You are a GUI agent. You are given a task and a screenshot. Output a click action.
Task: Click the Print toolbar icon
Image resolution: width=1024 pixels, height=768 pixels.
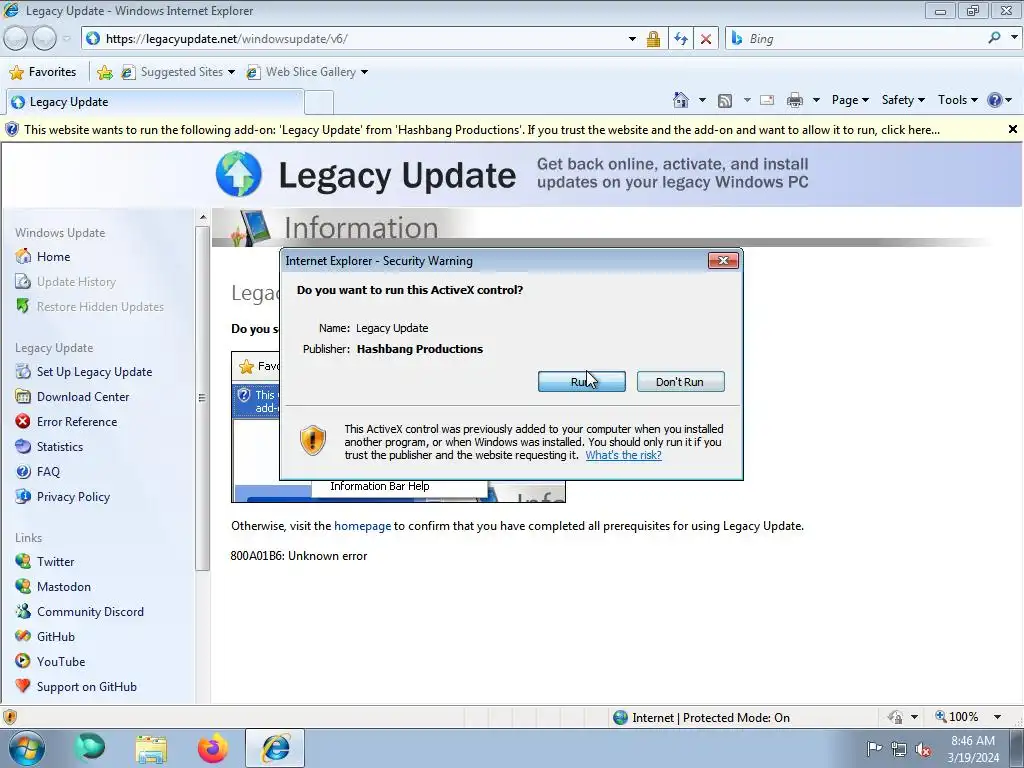(795, 100)
